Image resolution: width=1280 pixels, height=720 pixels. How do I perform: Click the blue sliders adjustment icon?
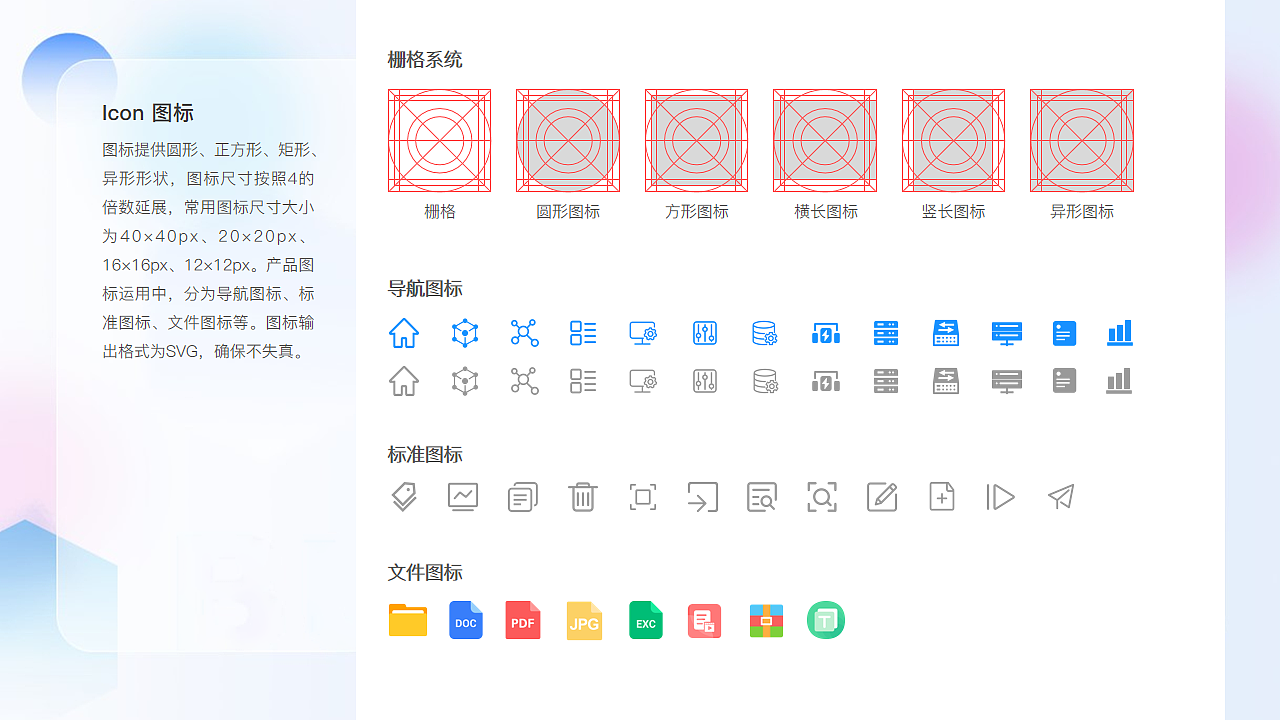[705, 333]
